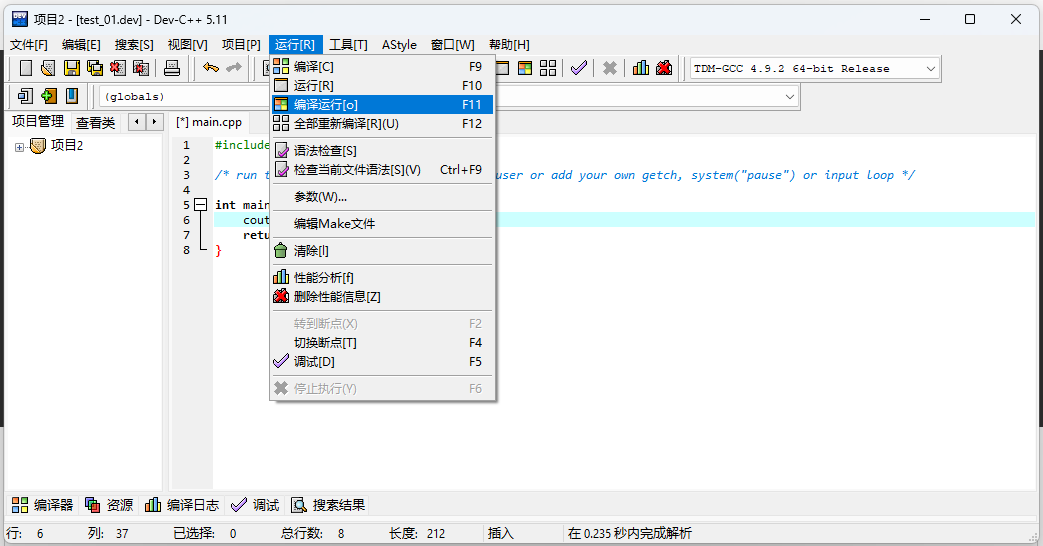Click the Save file toolbar icon

tap(72, 68)
